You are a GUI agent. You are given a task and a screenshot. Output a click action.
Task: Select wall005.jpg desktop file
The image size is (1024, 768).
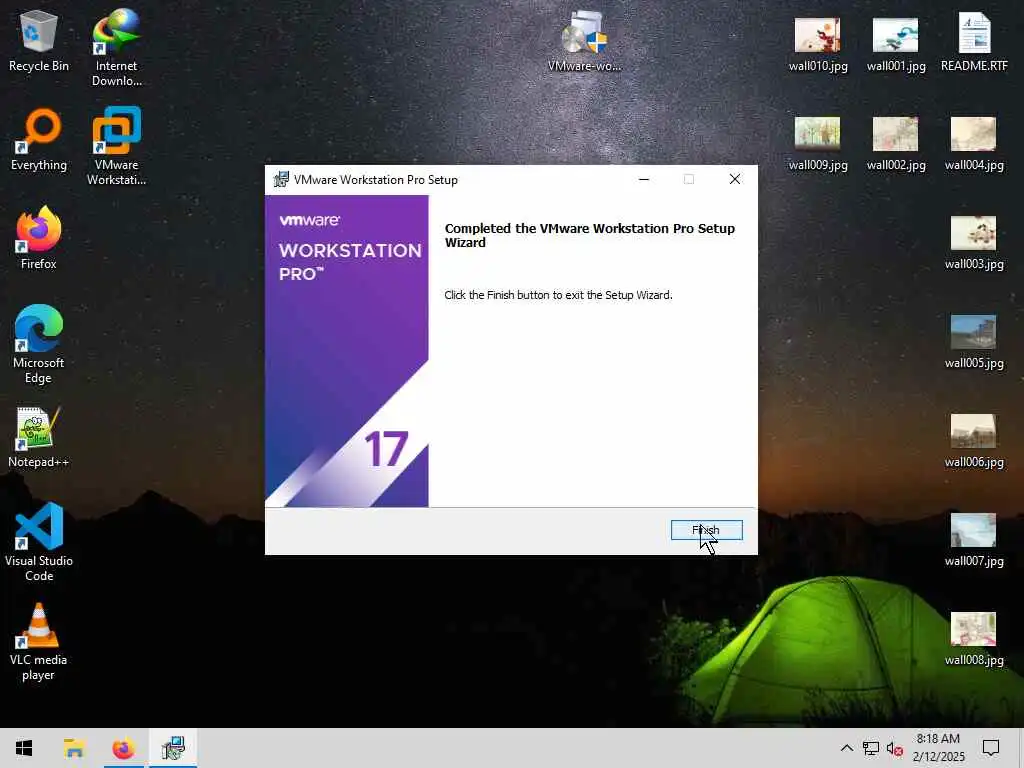click(x=974, y=342)
